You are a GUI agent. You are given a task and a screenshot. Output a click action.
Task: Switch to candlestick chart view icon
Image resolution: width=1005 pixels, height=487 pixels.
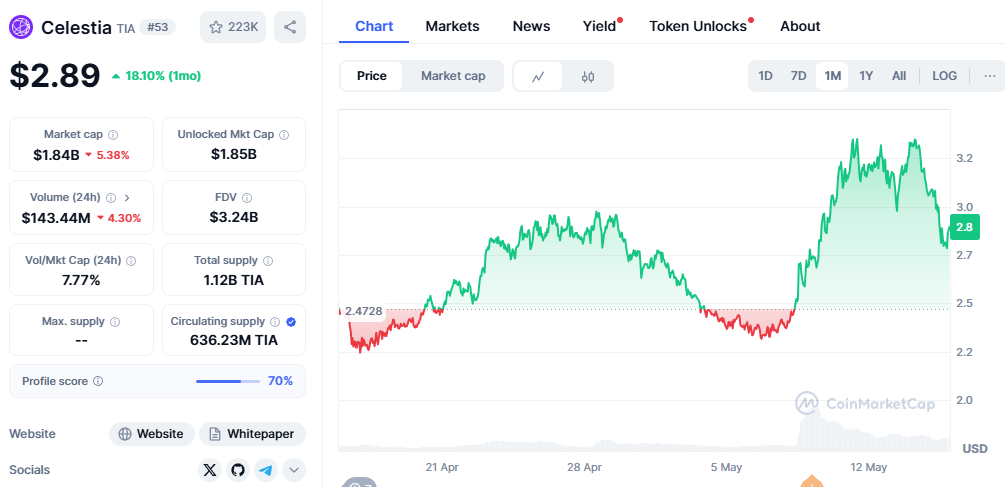pyautogui.click(x=588, y=76)
